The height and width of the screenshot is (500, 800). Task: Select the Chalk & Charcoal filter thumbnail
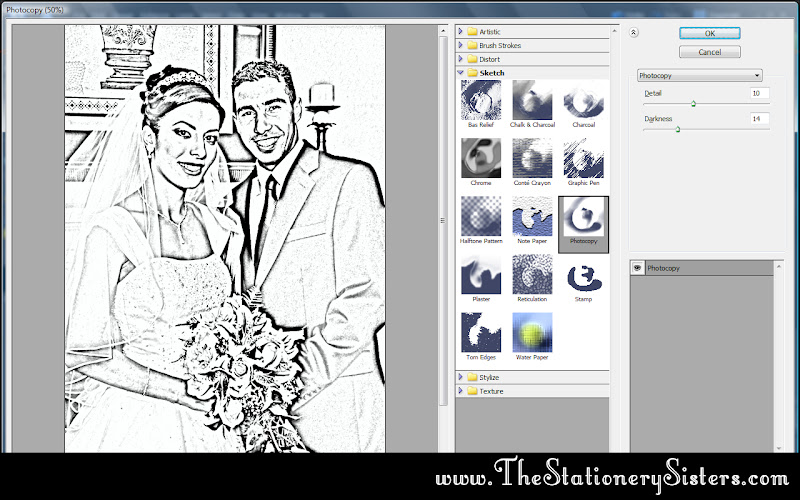click(x=532, y=100)
